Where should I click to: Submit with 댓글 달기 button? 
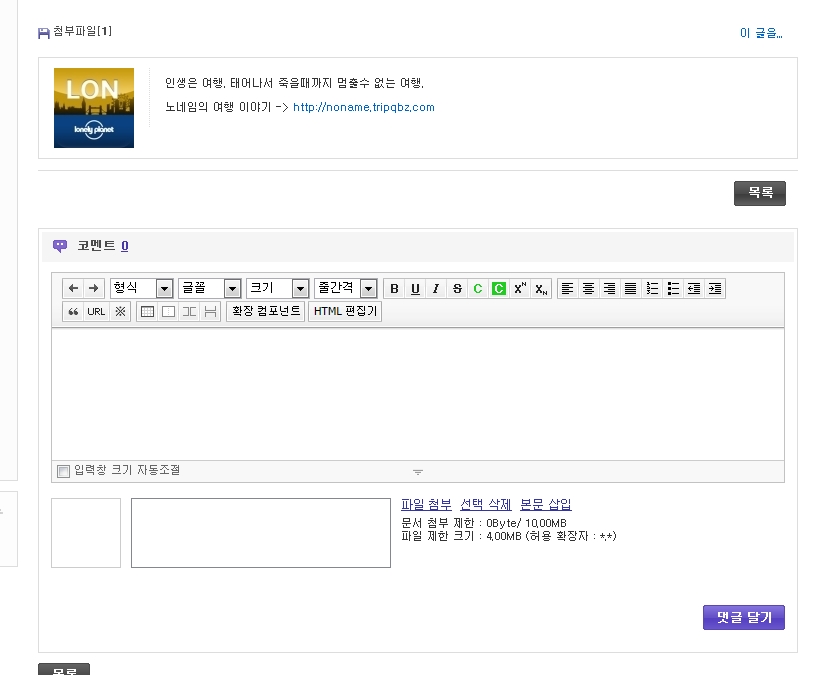click(x=744, y=617)
